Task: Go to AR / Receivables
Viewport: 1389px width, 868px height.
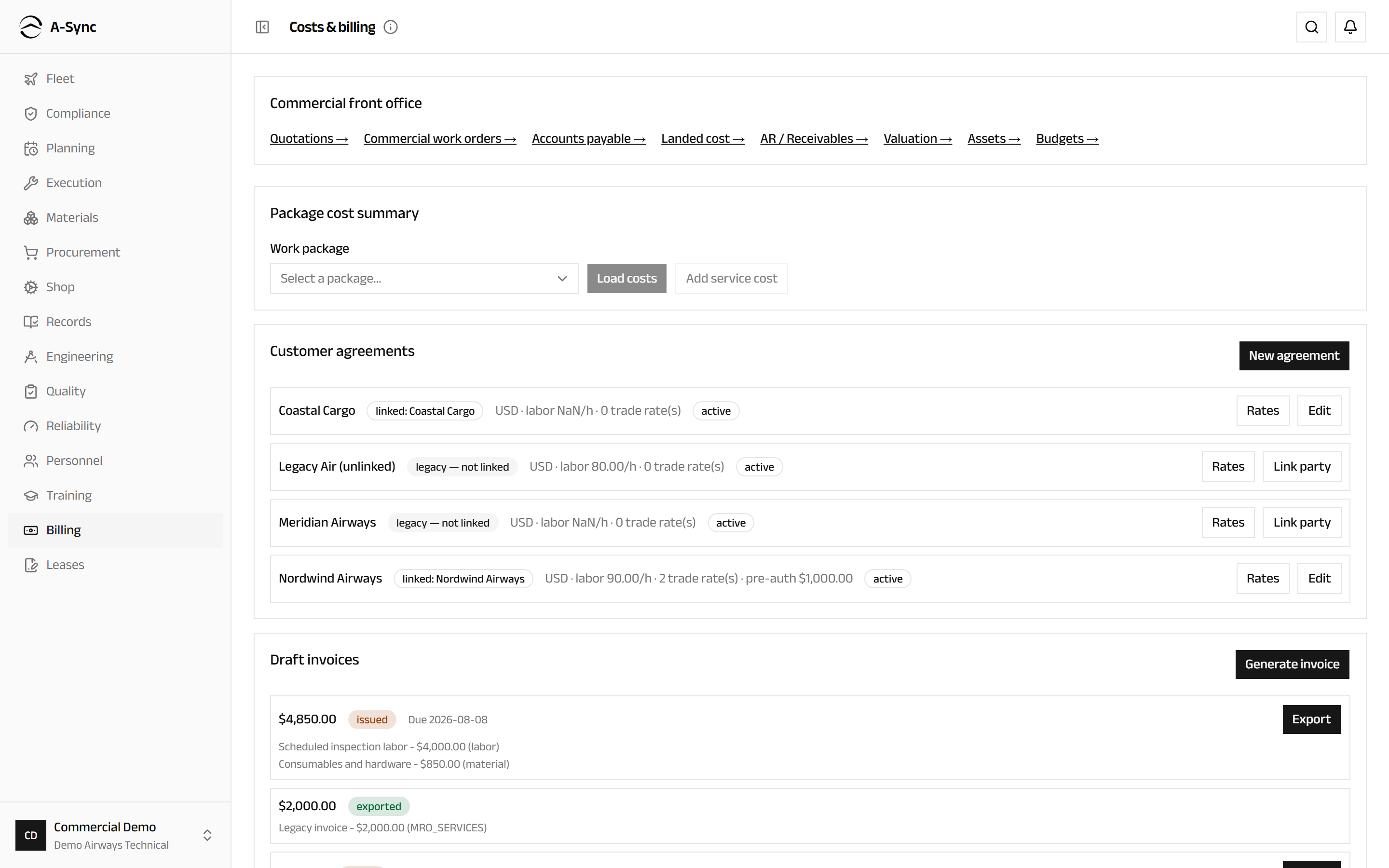Action: 814,138
